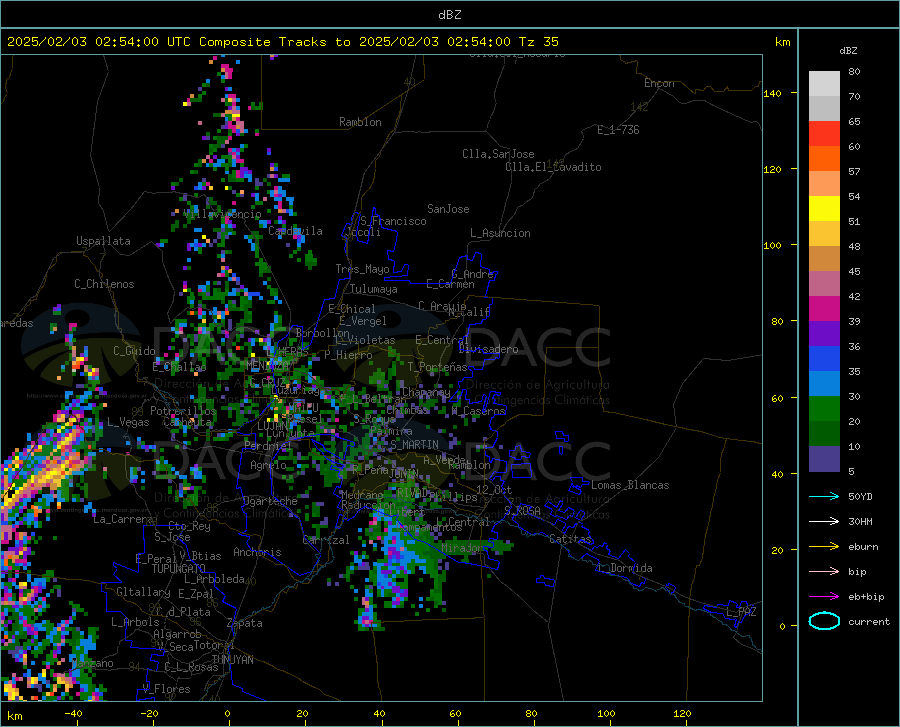The height and width of the screenshot is (727, 900).
Task: Click the 'S_Francisco' map label
Action: 393,221
